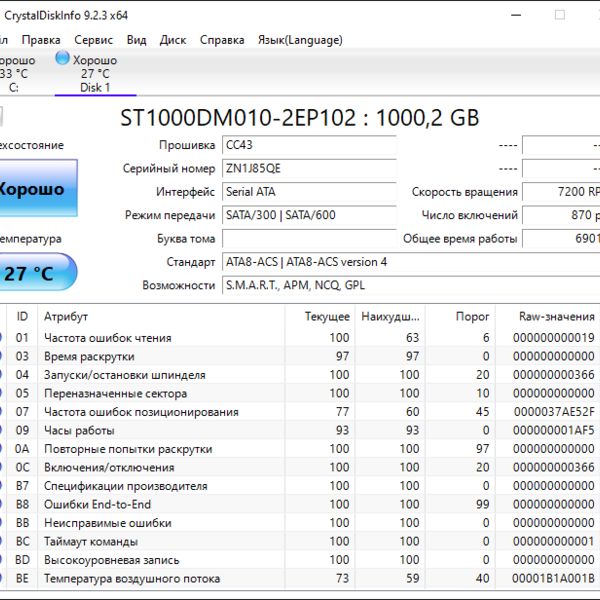Viewport: 600px width, 600px height.
Task: Select the Таймаут команды row
Action: point(300,541)
